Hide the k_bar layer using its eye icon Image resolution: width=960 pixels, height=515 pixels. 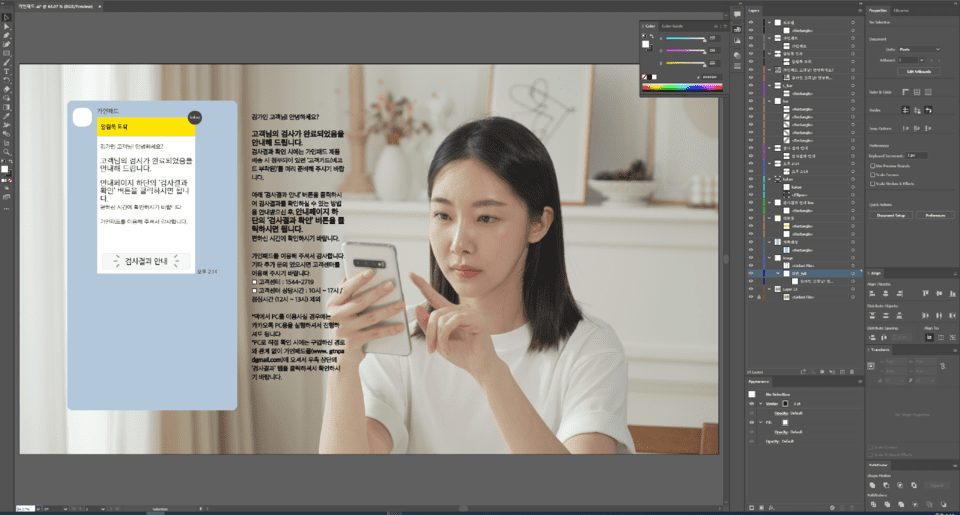pyautogui.click(x=751, y=86)
